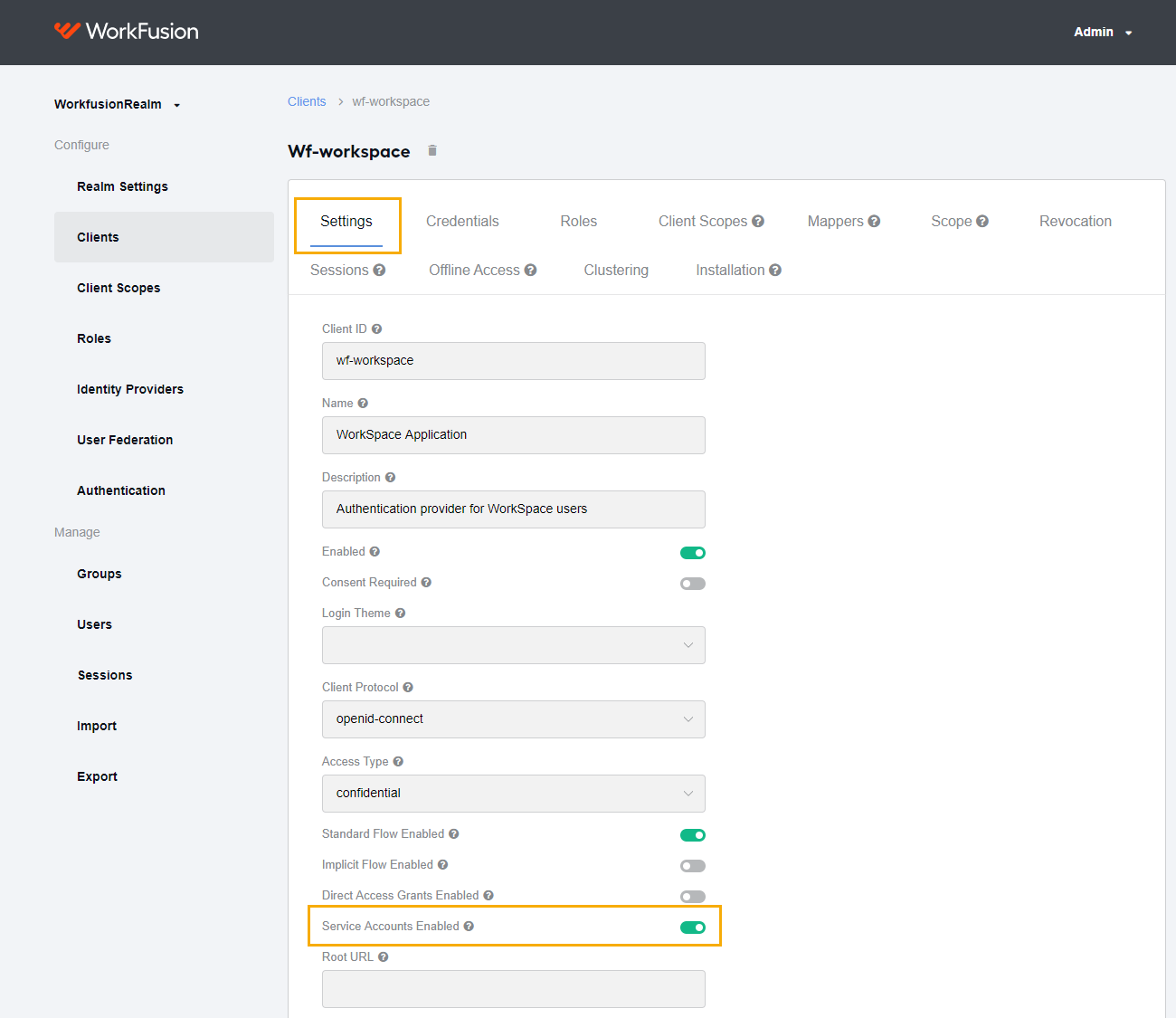Turn on Consent Required switch
1176x1018 pixels.
693,584
